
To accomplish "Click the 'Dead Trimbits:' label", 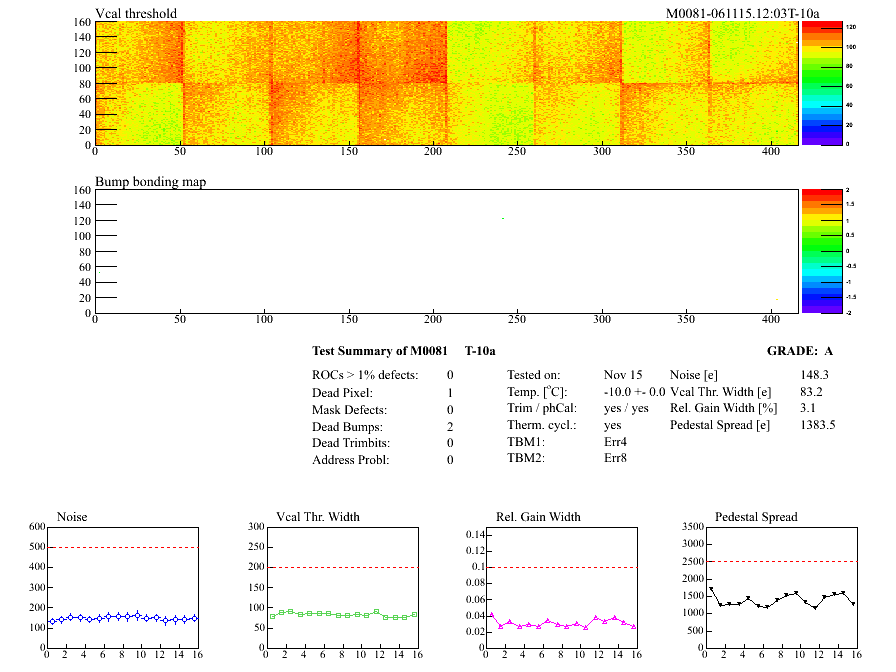I will [351, 443].
